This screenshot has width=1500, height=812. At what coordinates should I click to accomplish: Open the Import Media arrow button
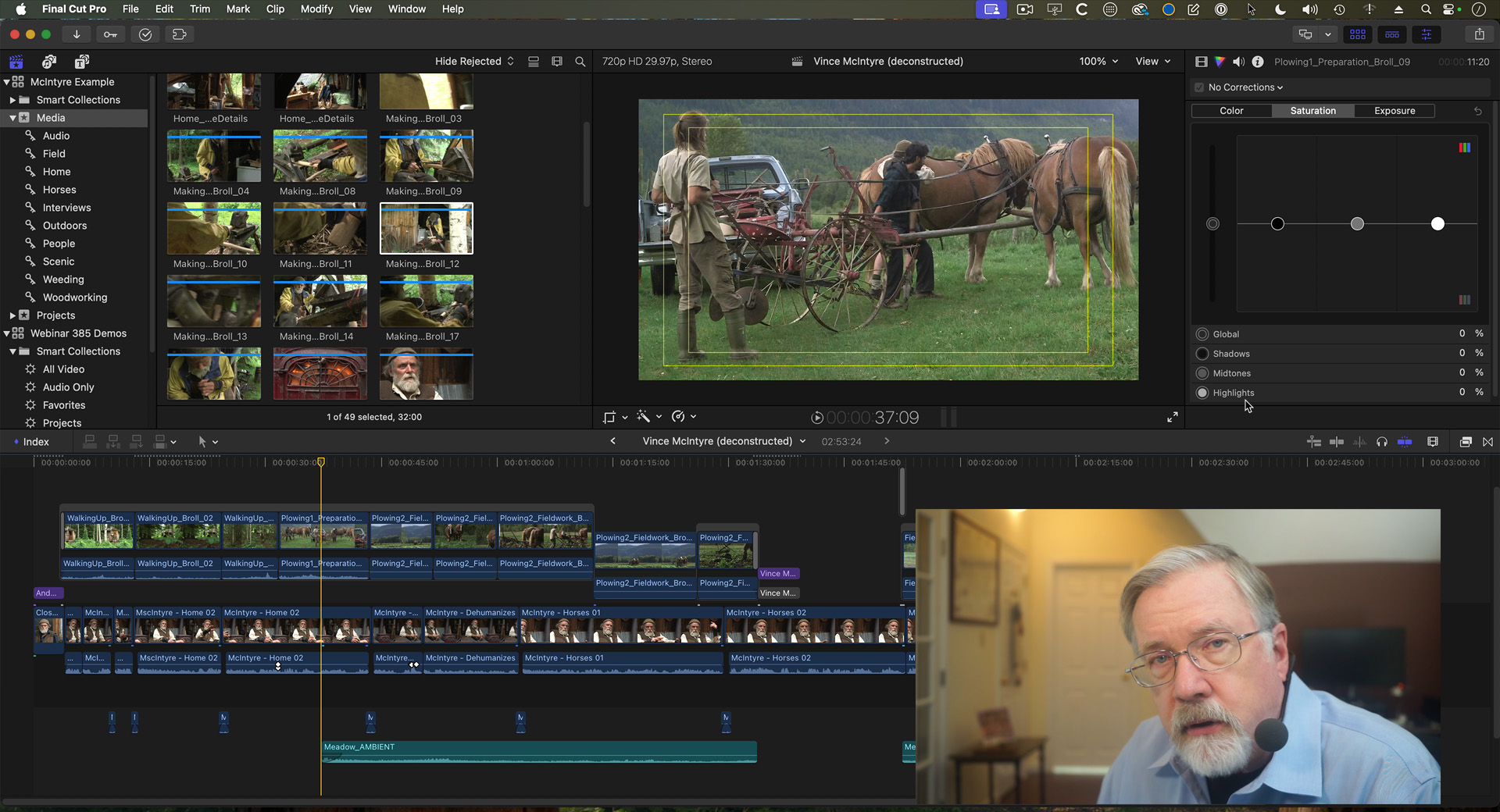pos(77,34)
